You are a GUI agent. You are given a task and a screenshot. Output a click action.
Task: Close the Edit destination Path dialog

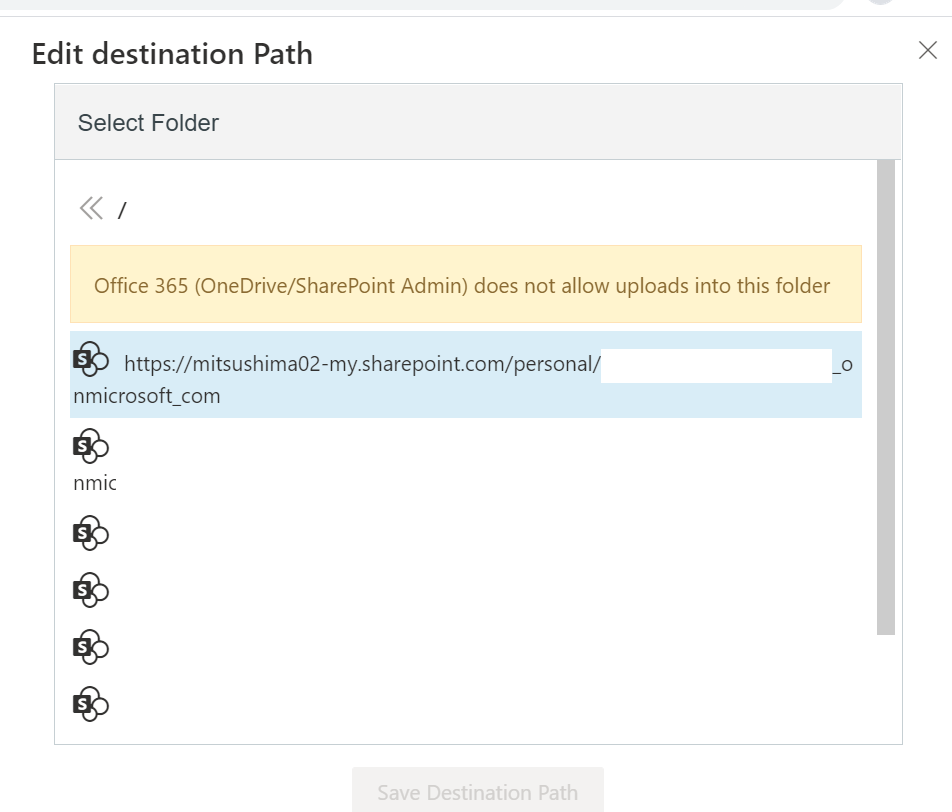tap(927, 51)
